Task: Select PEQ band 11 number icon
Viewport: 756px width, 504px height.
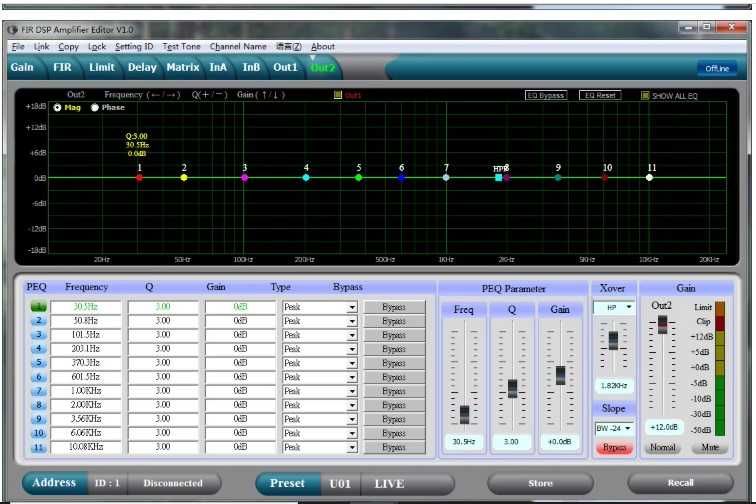Action: click(38, 447)
